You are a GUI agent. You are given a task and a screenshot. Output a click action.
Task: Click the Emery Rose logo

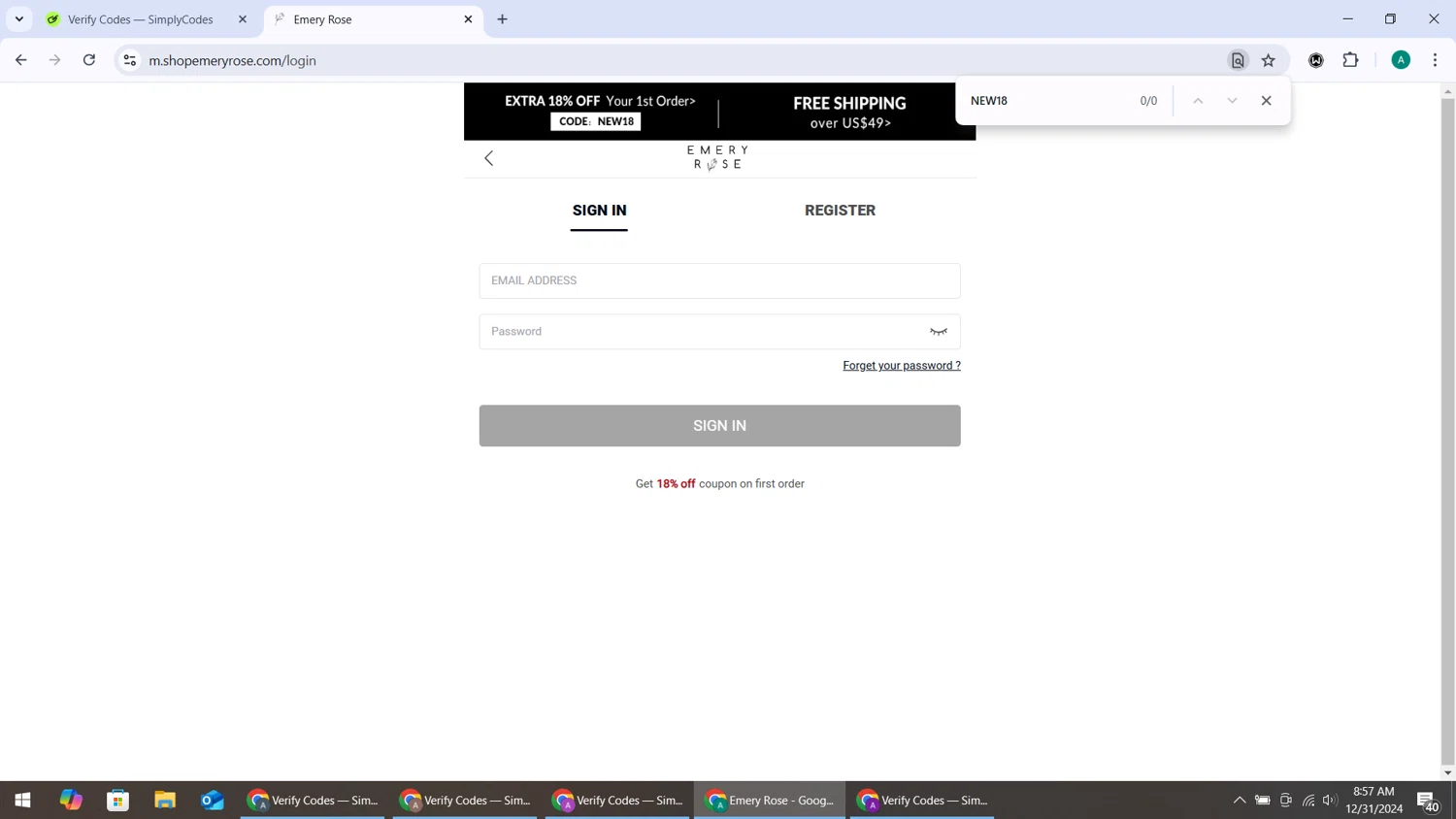point(718,157)
